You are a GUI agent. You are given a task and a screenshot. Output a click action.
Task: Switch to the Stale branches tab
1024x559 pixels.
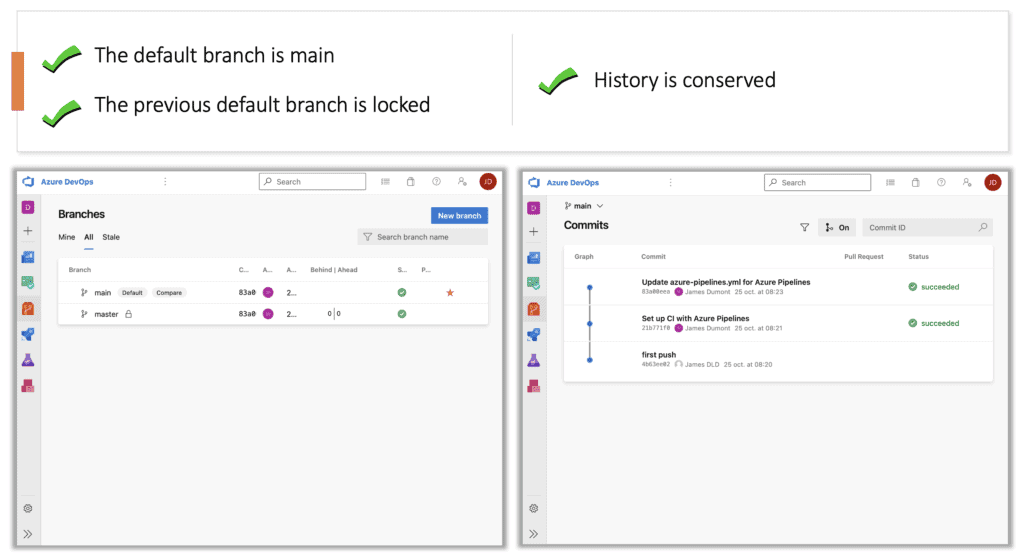pyautogui.click(x=111, y=237)
